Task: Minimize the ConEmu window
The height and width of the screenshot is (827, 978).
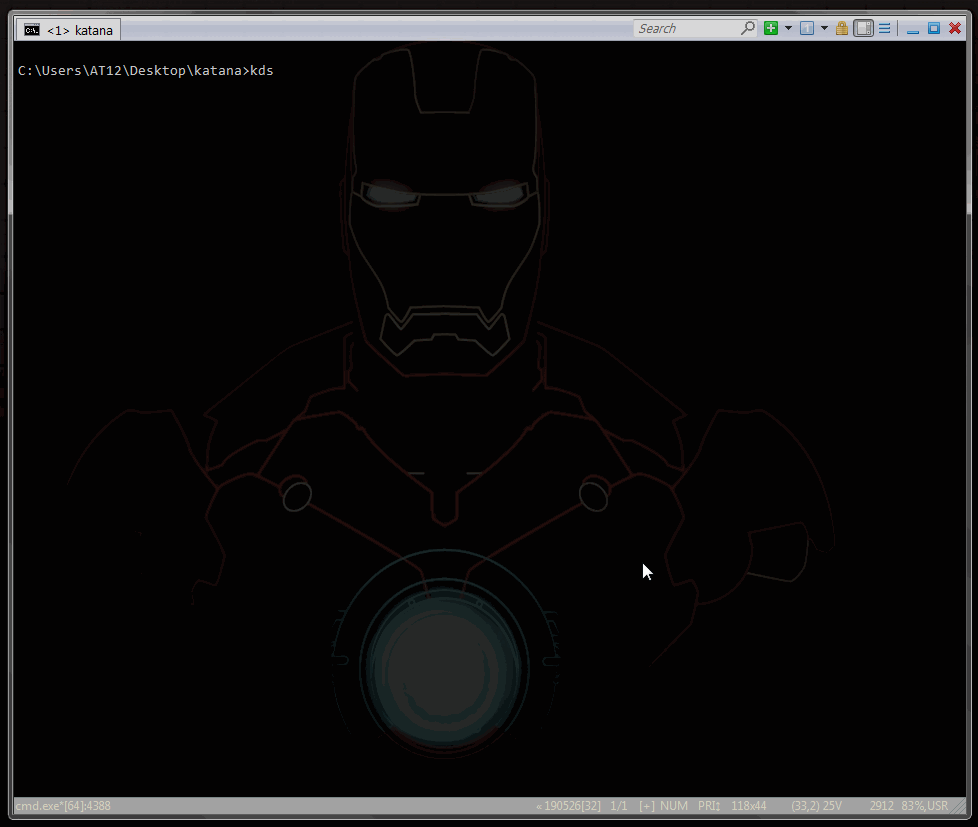Action: click(x=913, y=28)
